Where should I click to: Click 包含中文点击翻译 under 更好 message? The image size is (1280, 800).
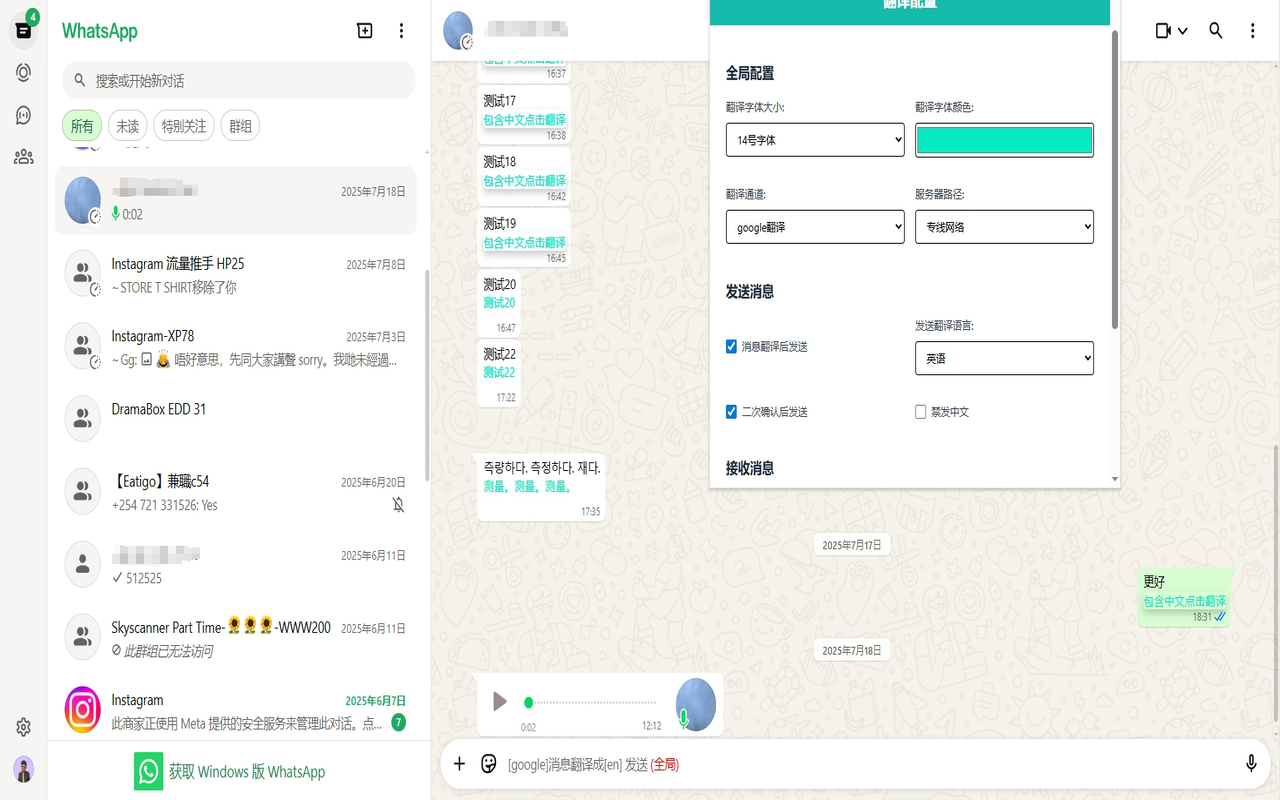tap(1185, 601)
